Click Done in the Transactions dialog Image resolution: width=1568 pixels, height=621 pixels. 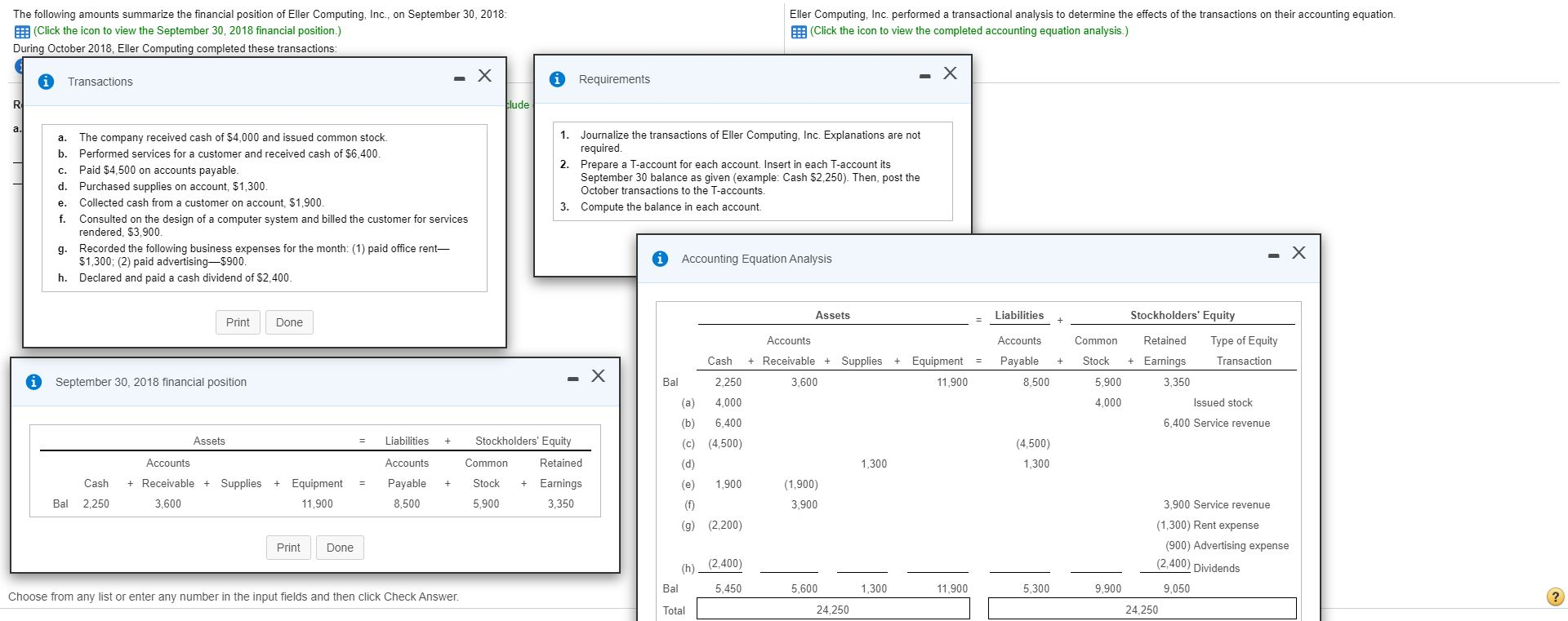coord(289,322)
